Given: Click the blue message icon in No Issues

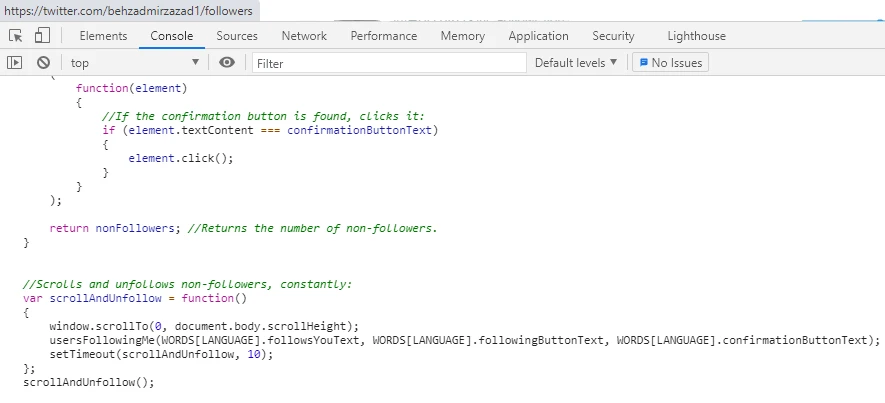Looking at the screenshot, I should tap(644, 62).
